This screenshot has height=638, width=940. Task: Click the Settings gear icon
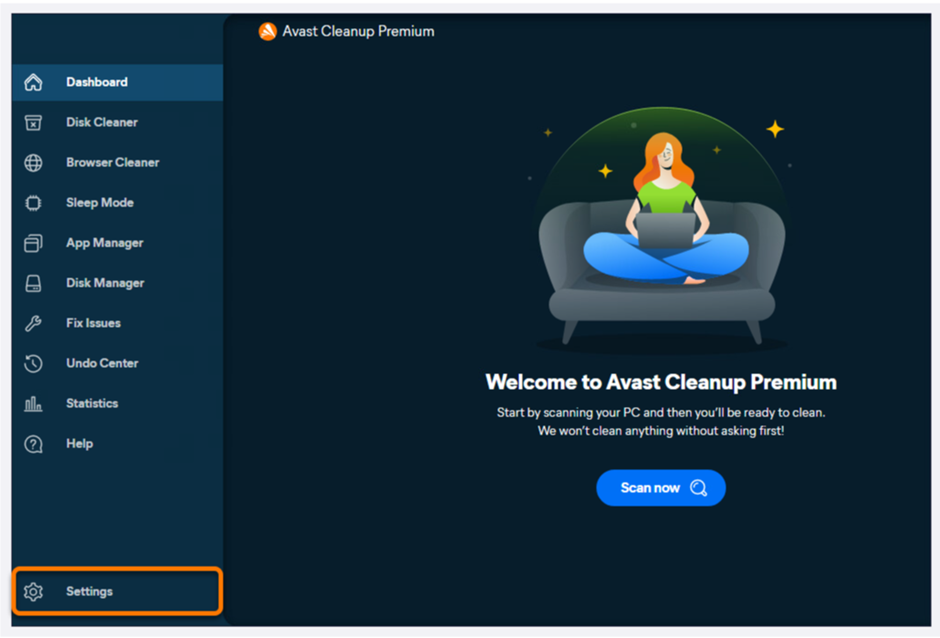(x=33, y=592)
